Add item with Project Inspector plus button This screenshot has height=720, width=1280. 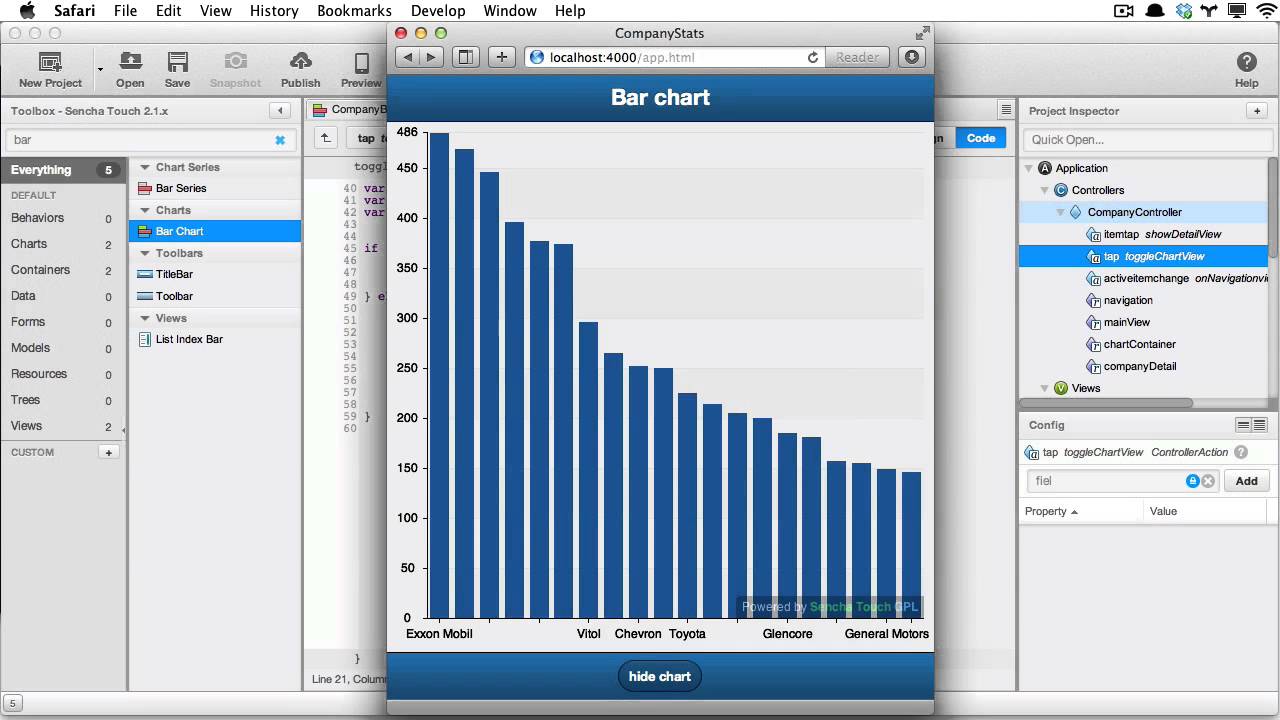tap(1257, 111)
